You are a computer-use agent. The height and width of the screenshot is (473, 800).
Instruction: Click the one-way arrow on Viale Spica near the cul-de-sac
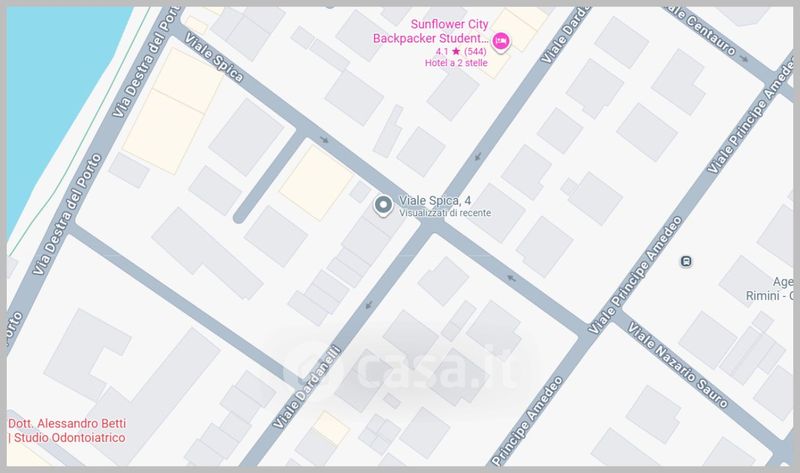(324, 139)
